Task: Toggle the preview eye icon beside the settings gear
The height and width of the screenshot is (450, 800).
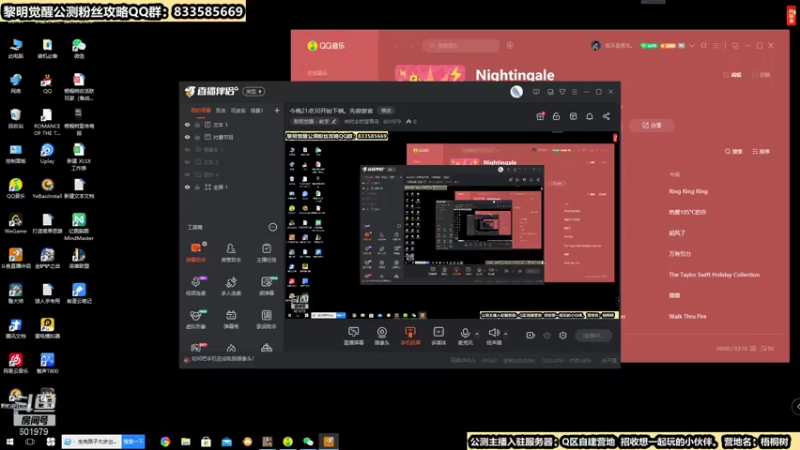Action: (x=547, y=335)
